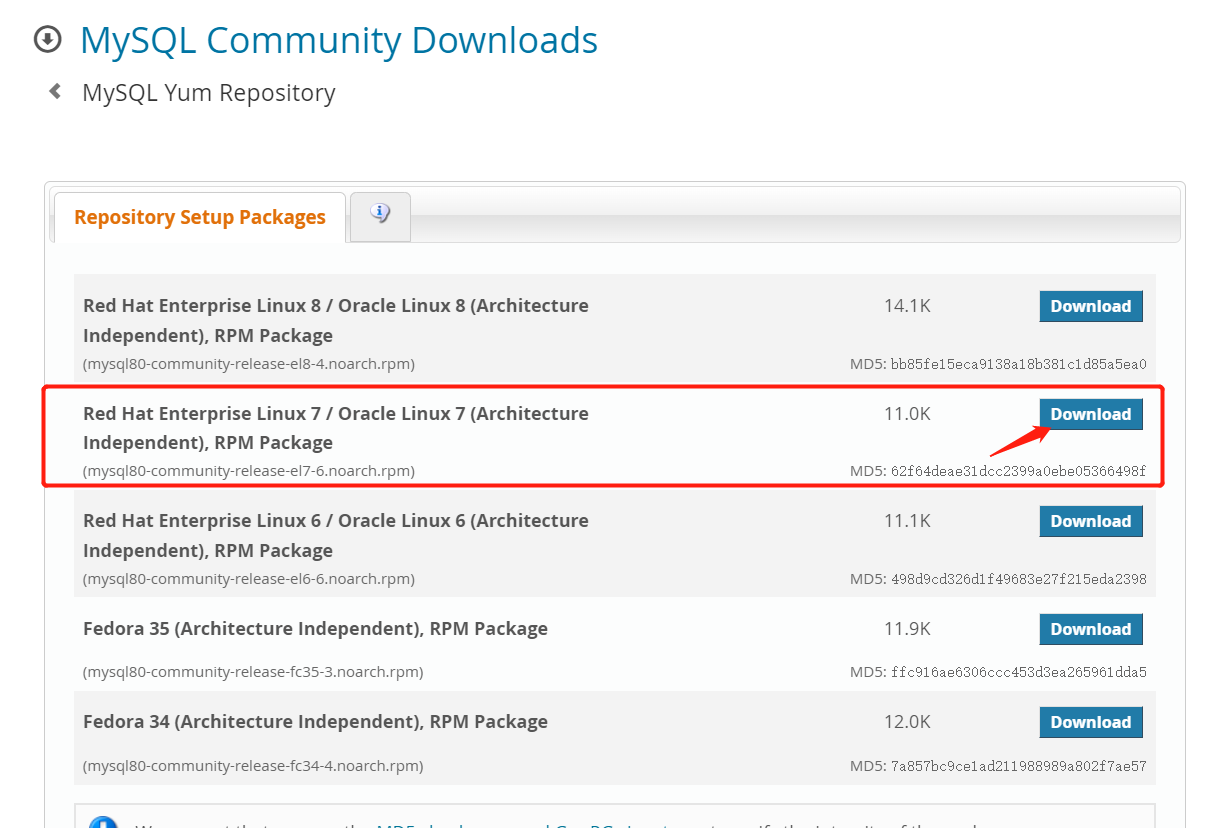Image resolution: width=1213 pixels, height=828 pixels.
Task: Go back using the left chevron arrow
Action: pos(55,92)
